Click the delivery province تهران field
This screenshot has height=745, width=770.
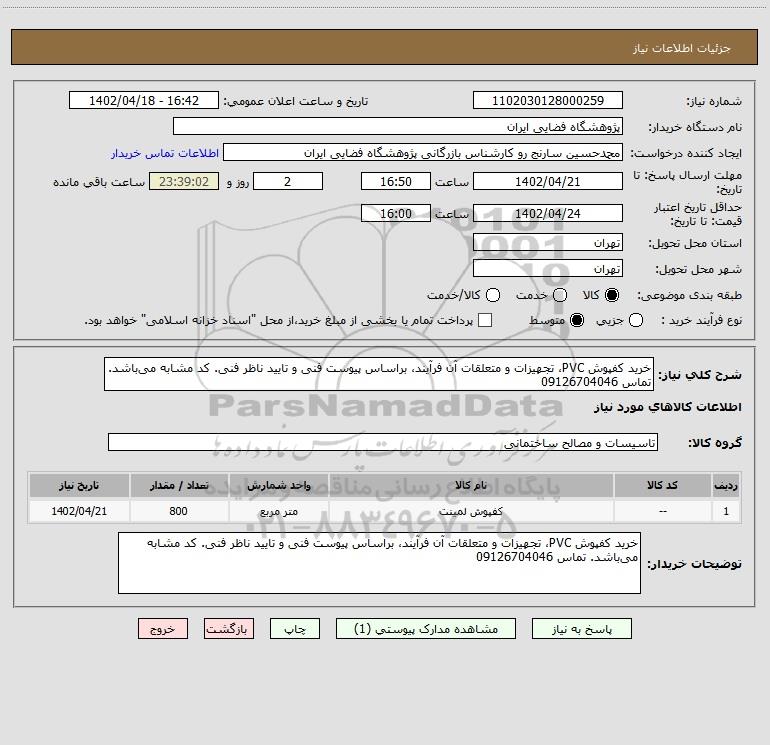tap(548, 242)
